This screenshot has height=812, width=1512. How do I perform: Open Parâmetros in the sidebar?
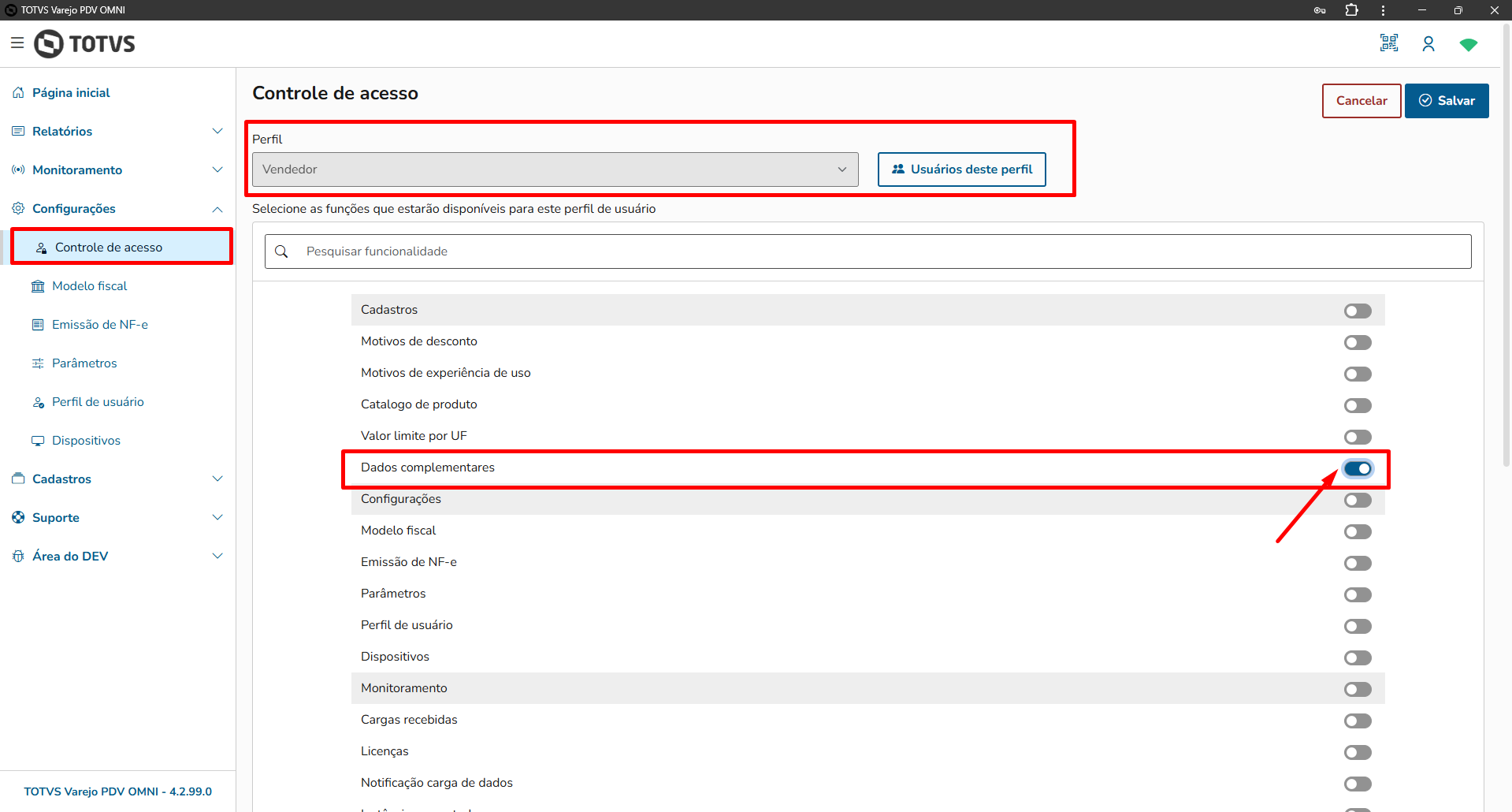point(84,363)
